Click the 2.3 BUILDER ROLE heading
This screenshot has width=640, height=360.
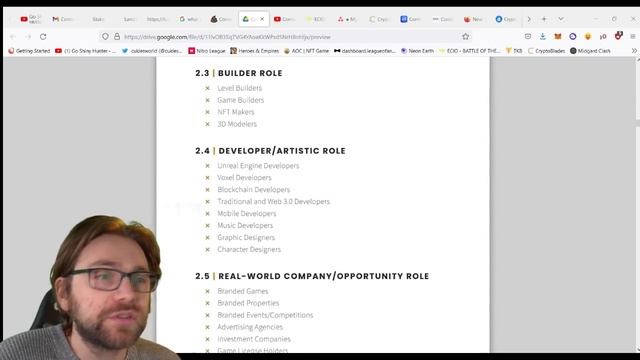point(239,73)
